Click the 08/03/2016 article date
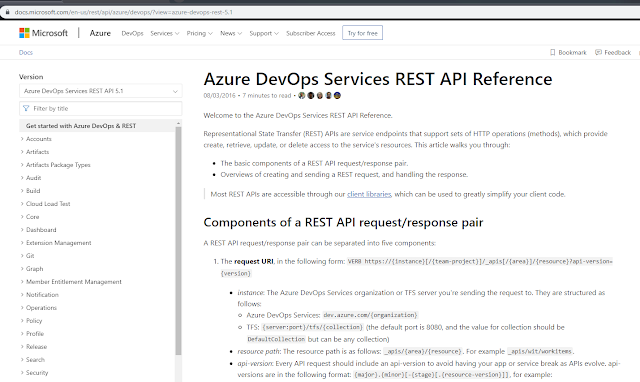Image resolution: width=640 pixels, height=382 pixels. (x=220, y=96)
